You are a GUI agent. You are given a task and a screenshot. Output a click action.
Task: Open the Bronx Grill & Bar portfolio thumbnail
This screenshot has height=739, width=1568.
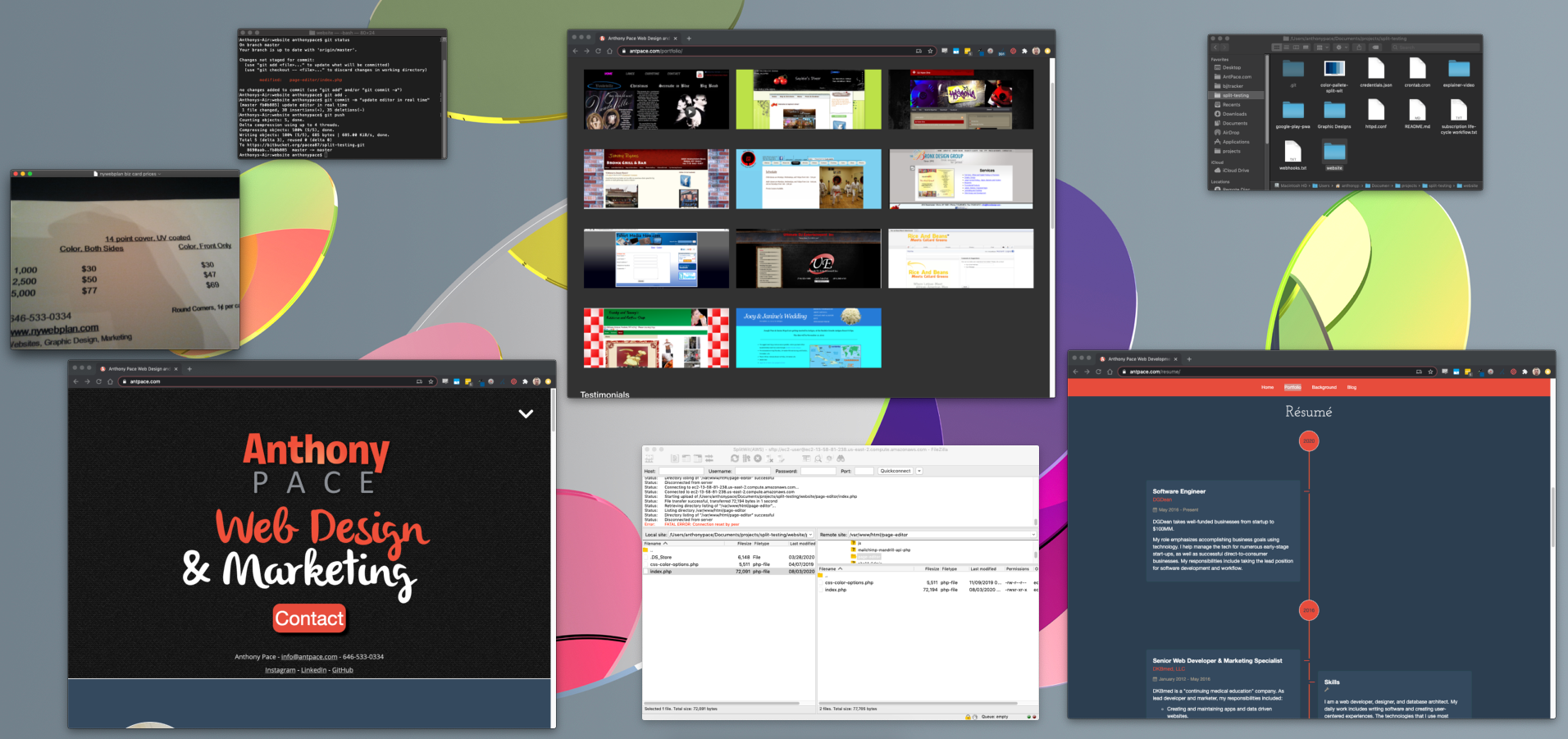click(656, 179)
